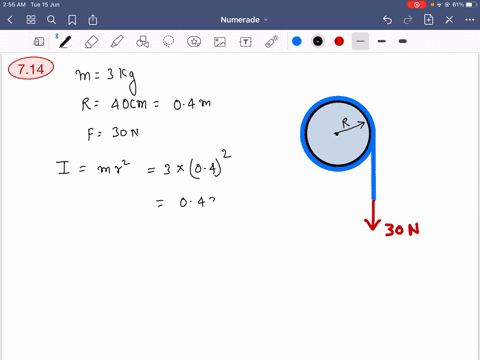Choose the red pen color

coord(339,41)
